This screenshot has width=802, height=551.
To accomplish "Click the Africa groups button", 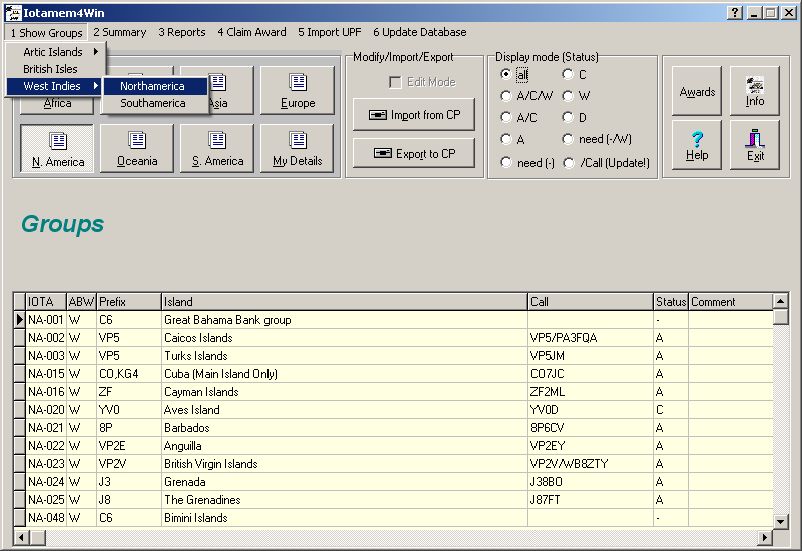I will (57, 103).
